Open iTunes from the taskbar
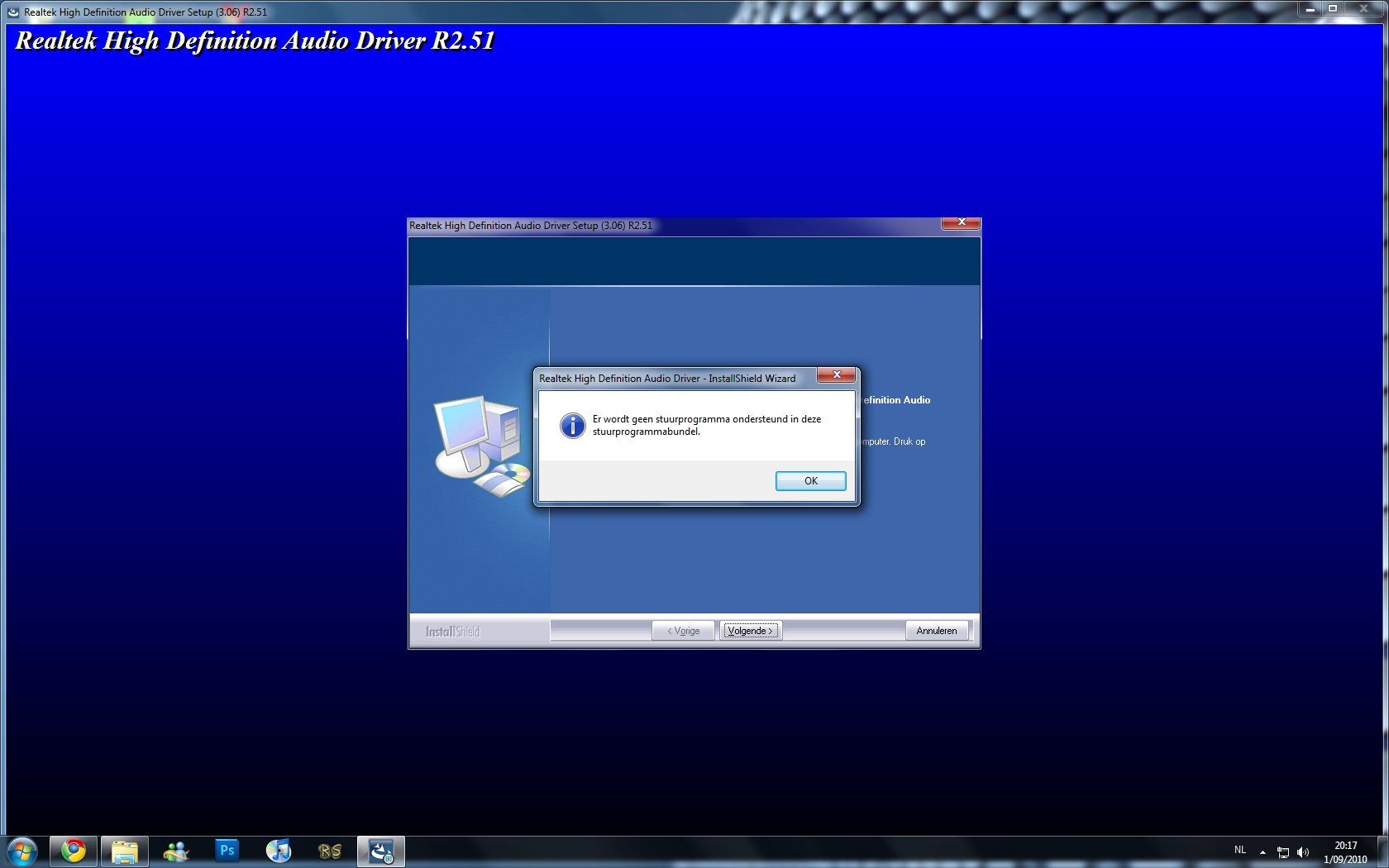Image resolution: width=1389 pixels, height=868 pixels. tap(279, 851)
